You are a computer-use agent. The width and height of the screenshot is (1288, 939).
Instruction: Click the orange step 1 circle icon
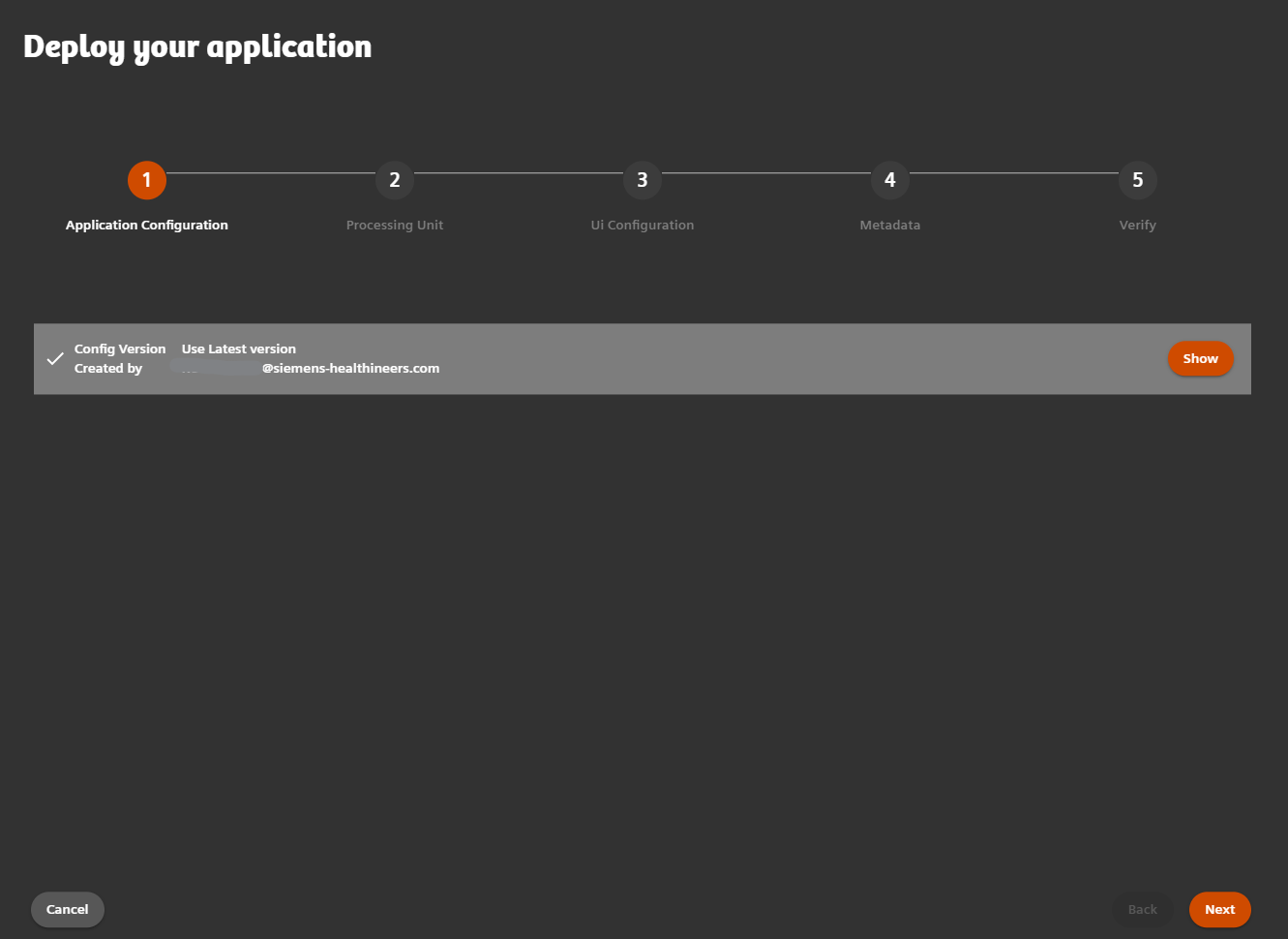point(146,180)
